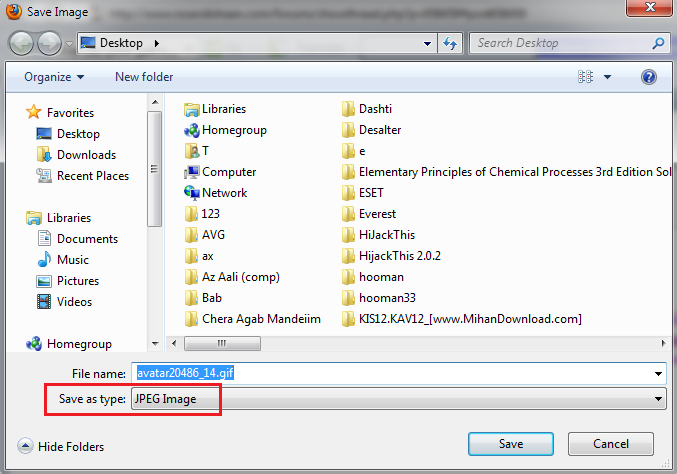Viewport: 677px width, 474px height.
Task: Open the Save as type dropdown
Action: [x=400, y=399]
